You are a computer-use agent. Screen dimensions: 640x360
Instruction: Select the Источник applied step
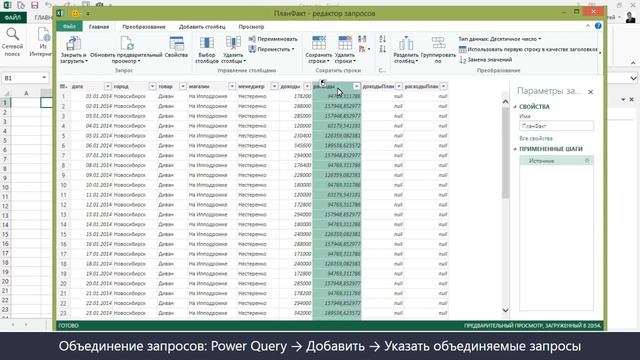[556, 161]
